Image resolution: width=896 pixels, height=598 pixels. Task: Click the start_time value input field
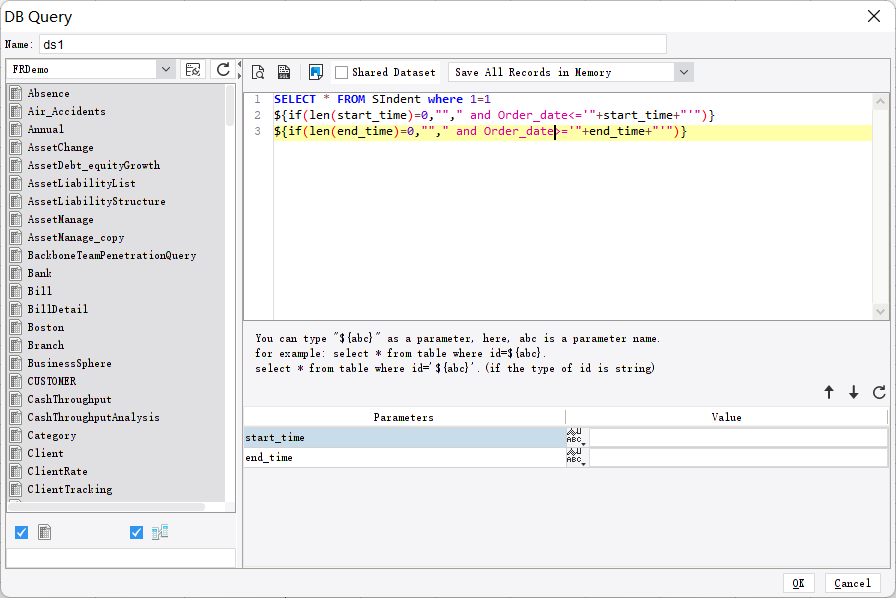[x=738, y=437]
